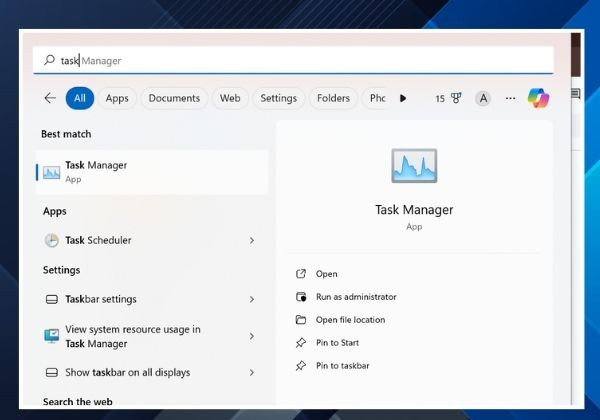Image resolution: width=600 pixels, height=420 pixels.
Task: Click inside the search text field
Action: click(x=293, y=60)
